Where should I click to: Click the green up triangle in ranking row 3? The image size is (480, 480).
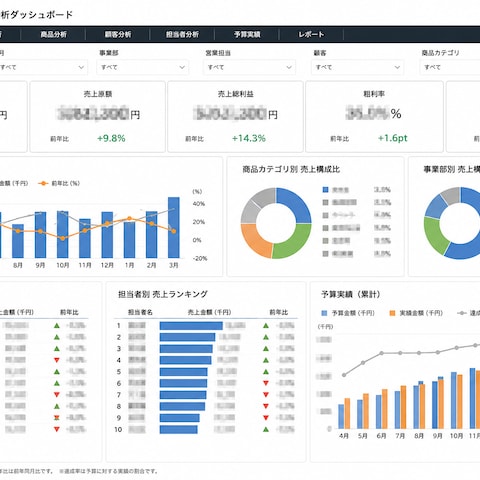[x=266, y=349]
